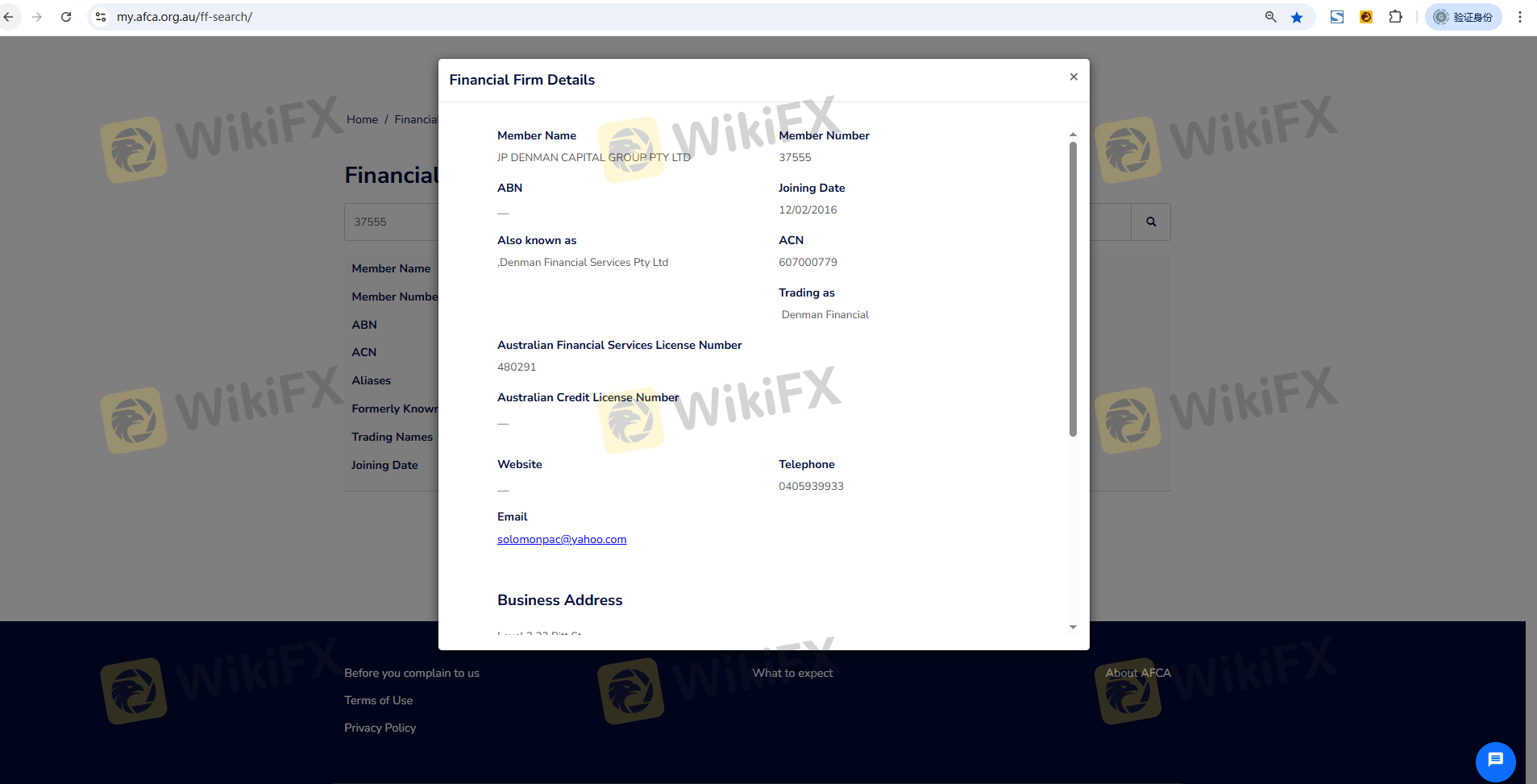The image size is (1537, 784).
Task: View site information icon in address bar
Action: point(101,17)
